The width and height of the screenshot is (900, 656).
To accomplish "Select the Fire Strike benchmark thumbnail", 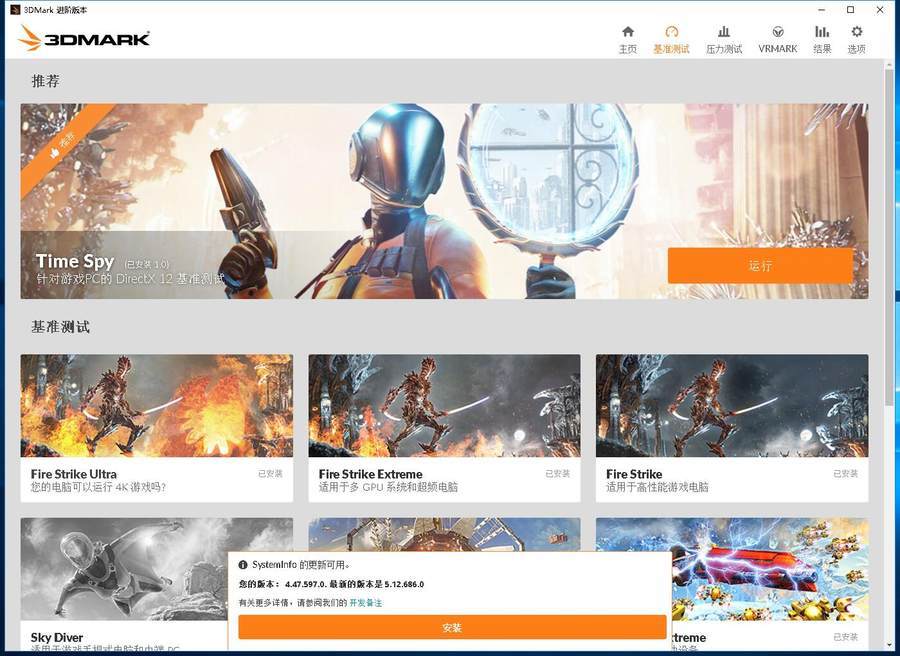I will [732, 406].
